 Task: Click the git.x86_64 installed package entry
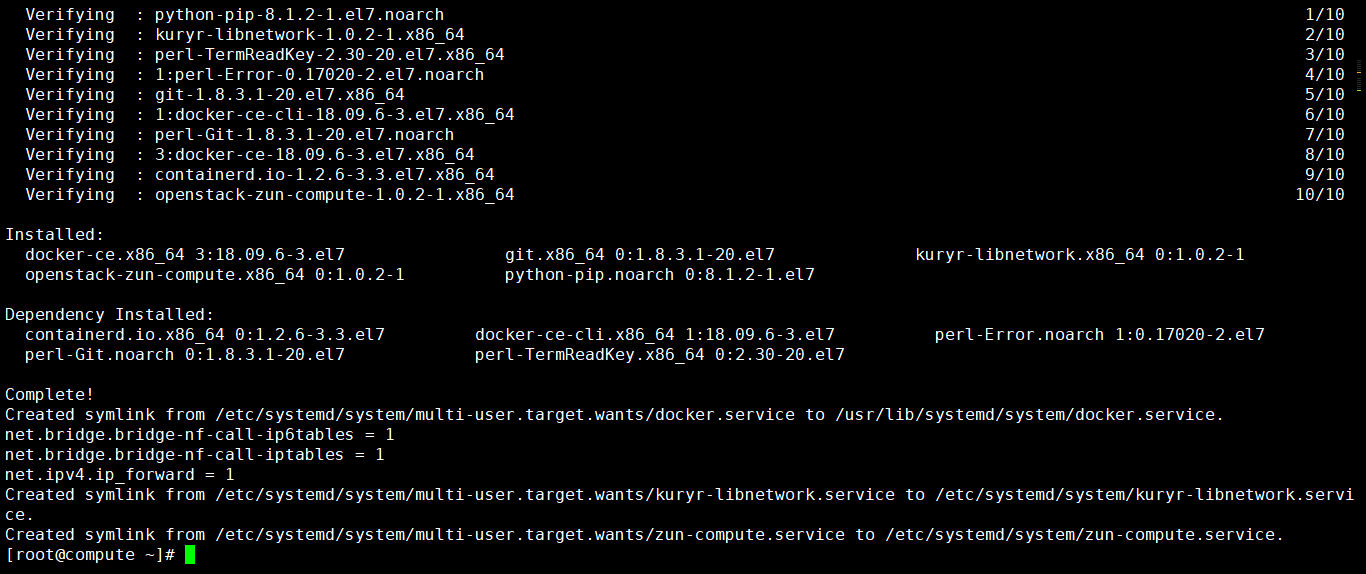click(x=640, y=255)
